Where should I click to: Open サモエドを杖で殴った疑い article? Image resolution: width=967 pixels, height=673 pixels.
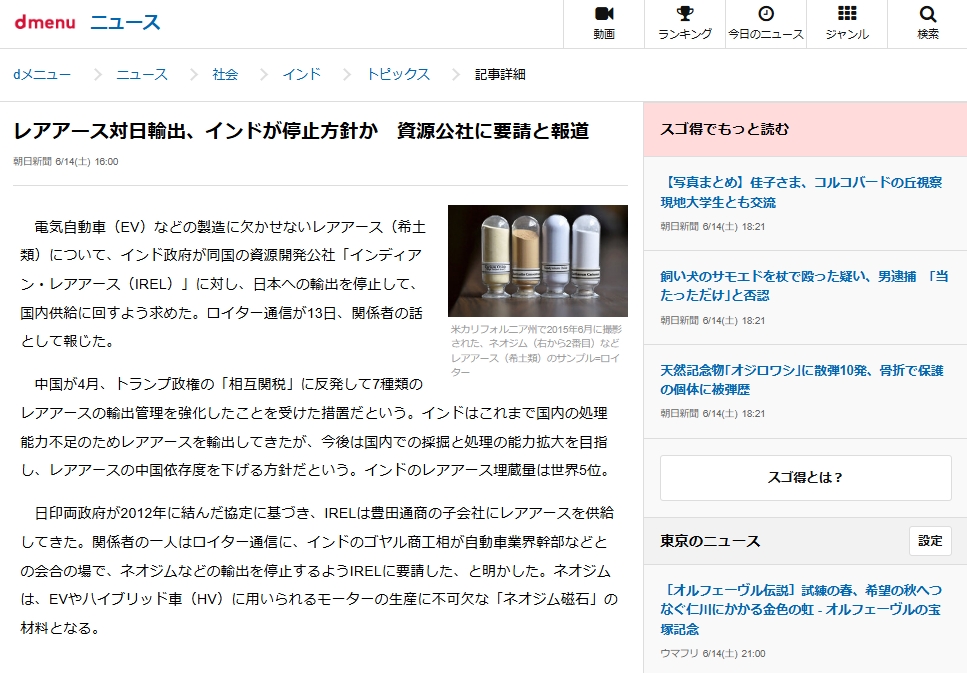tap(804, 286)
